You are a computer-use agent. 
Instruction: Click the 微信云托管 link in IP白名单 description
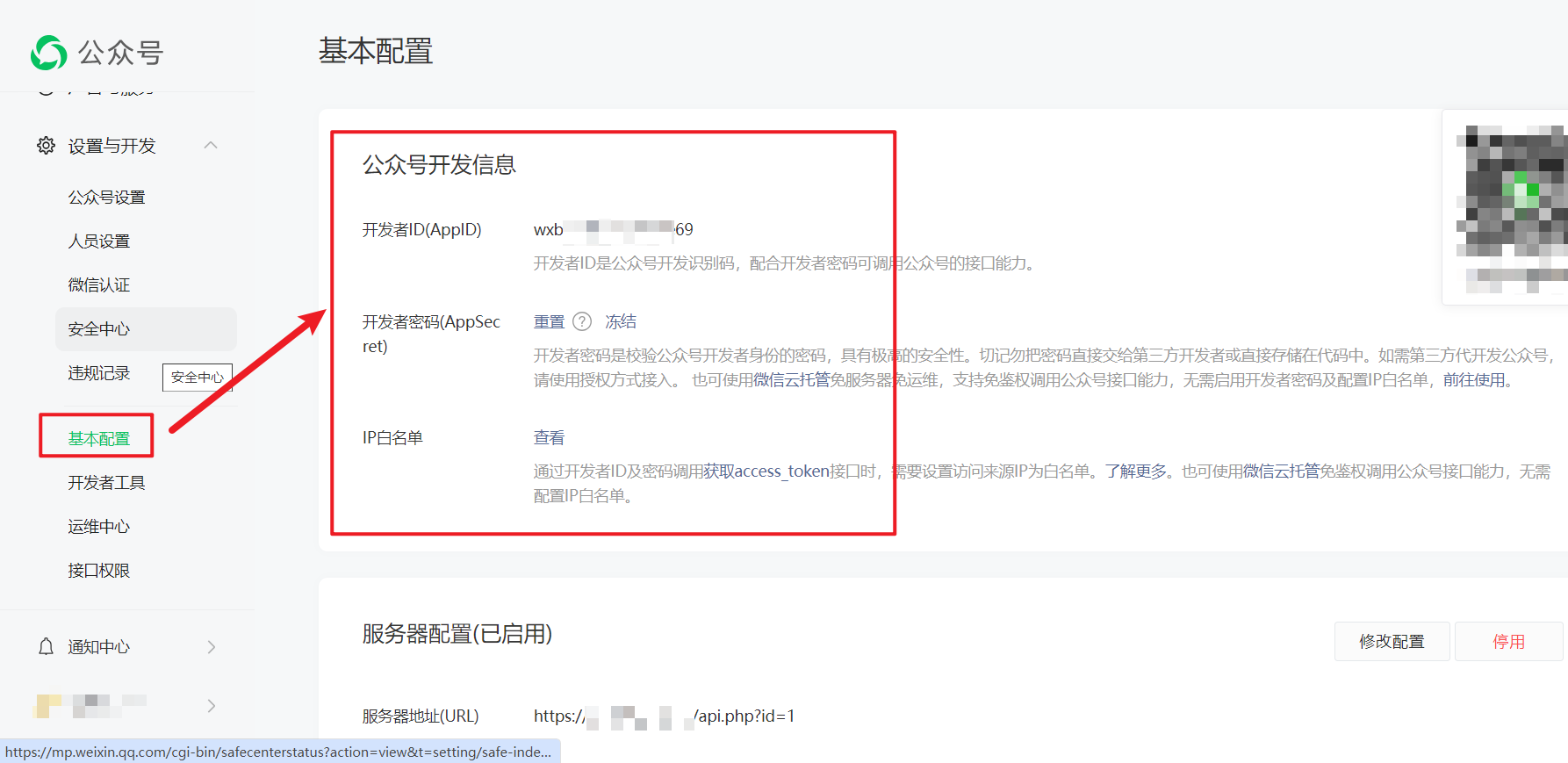click(1282, 471)
